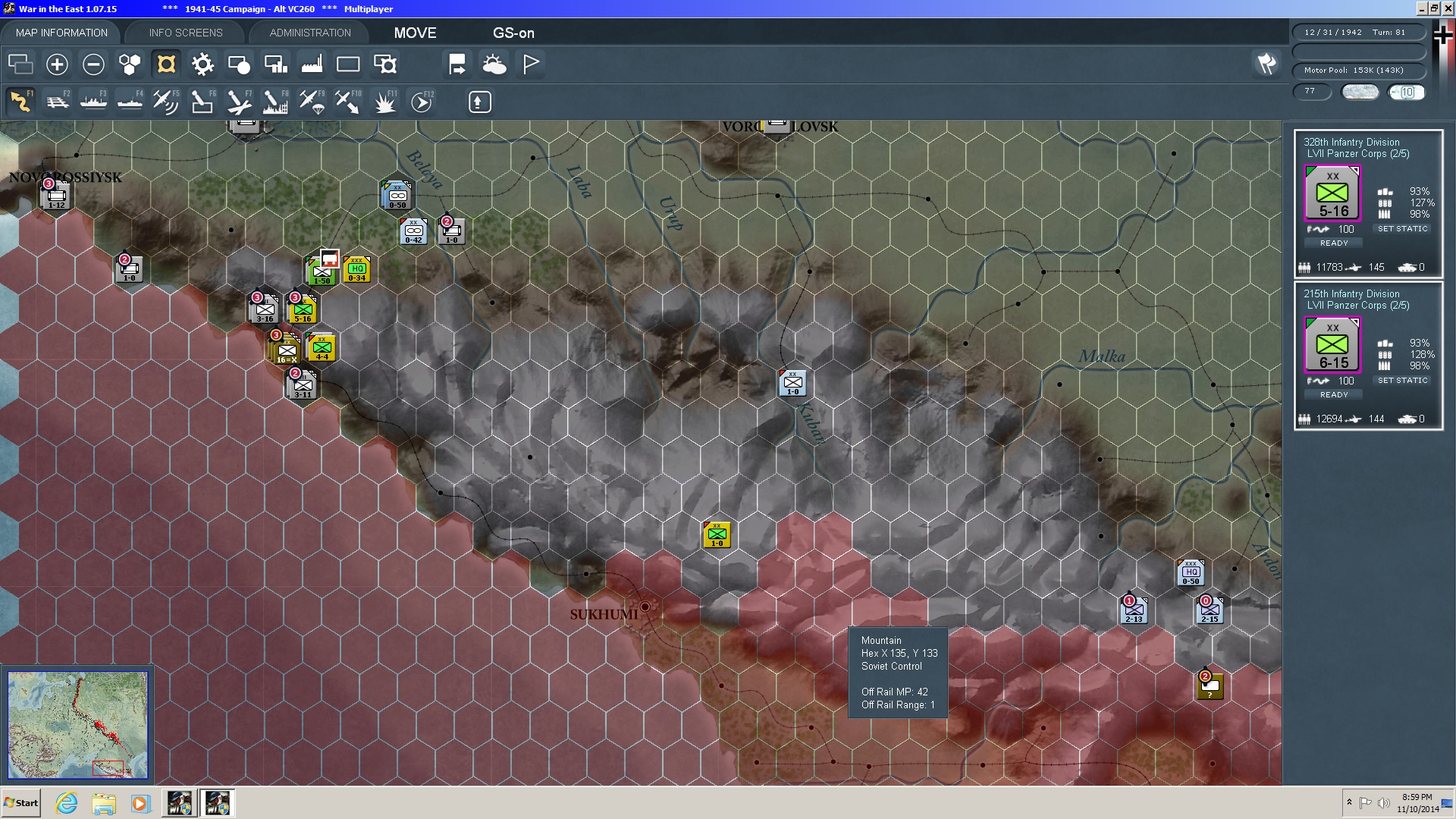Viewport: 1456px width, 819px height.
Task: Click the empty rectangle toolbar icon
Action: [348, 64]
